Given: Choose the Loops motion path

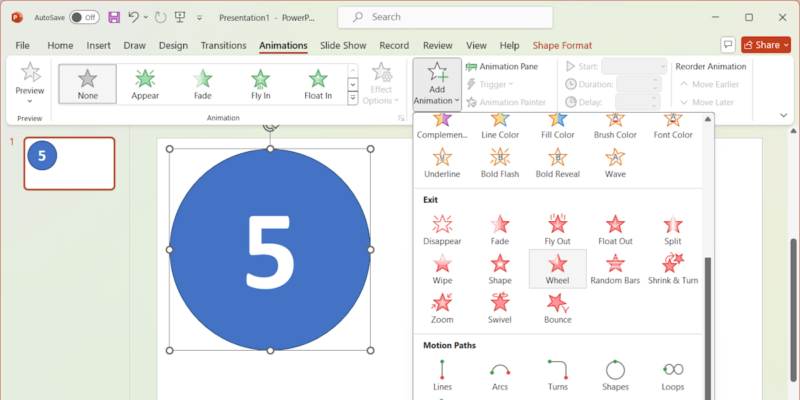Looking at the screenshot, I should point(673,375).
